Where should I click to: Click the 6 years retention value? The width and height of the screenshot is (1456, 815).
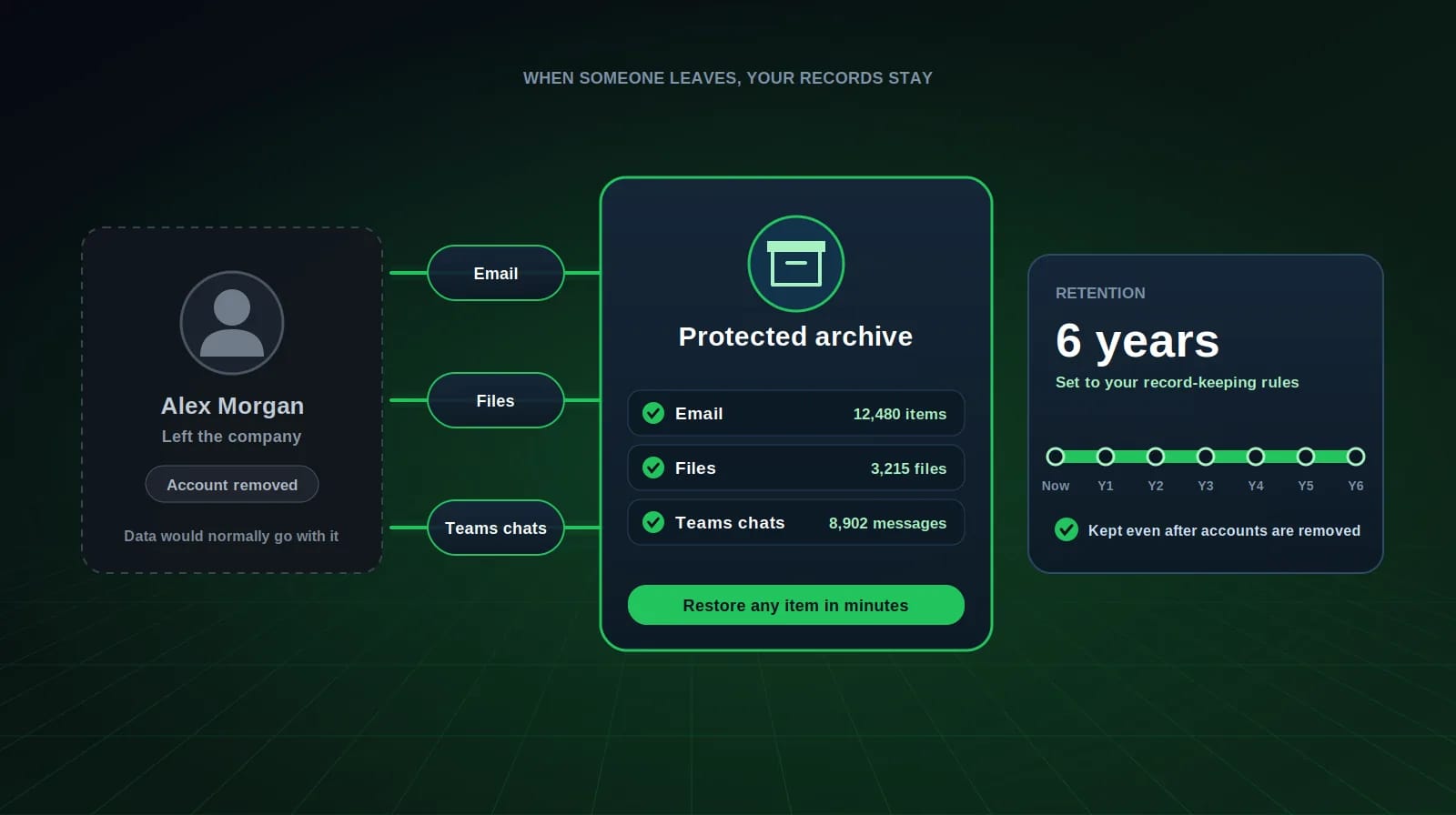coord(1137,341)
